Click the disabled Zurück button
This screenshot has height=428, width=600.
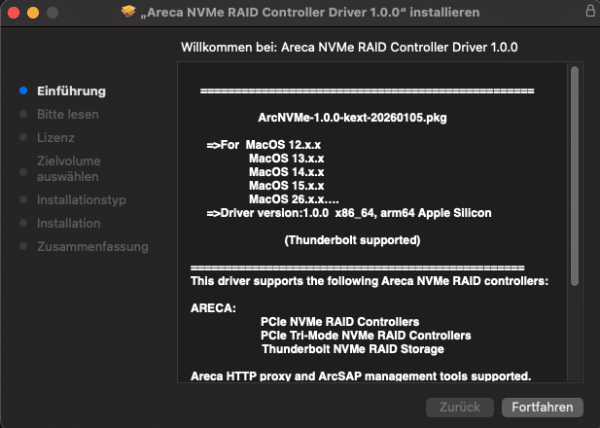coord(460,407)
